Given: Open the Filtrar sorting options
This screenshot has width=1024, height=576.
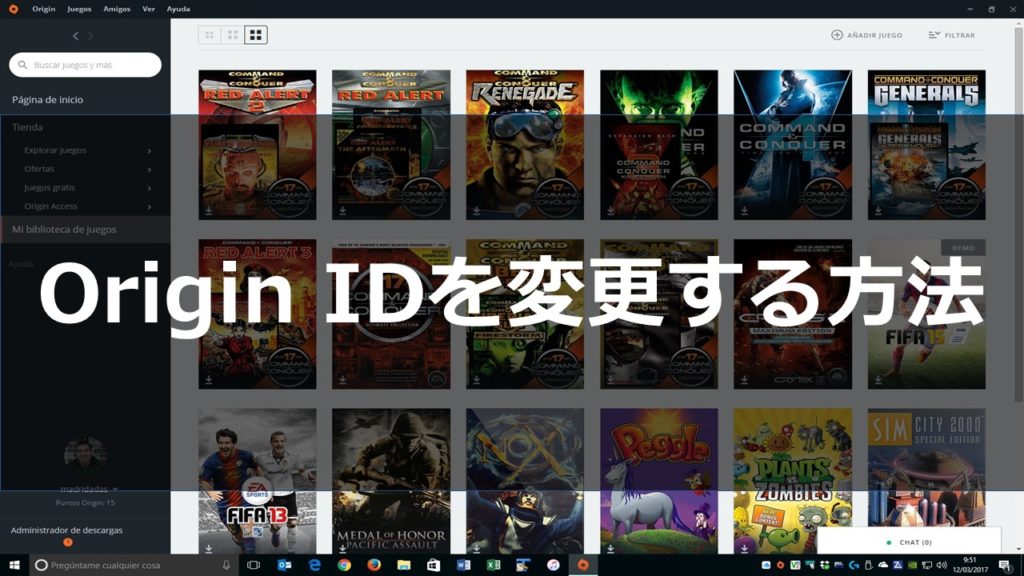Looking at the screenshot, I should coord(949,34).
